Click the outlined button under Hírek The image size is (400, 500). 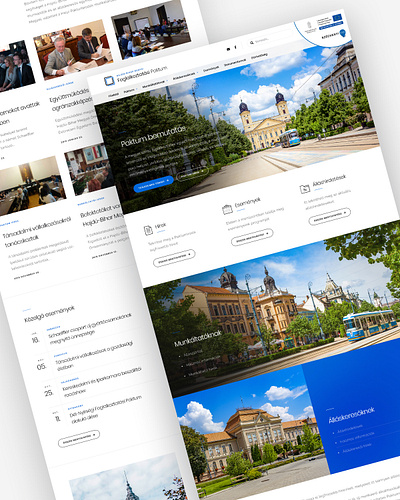click(x=174, y=258)
